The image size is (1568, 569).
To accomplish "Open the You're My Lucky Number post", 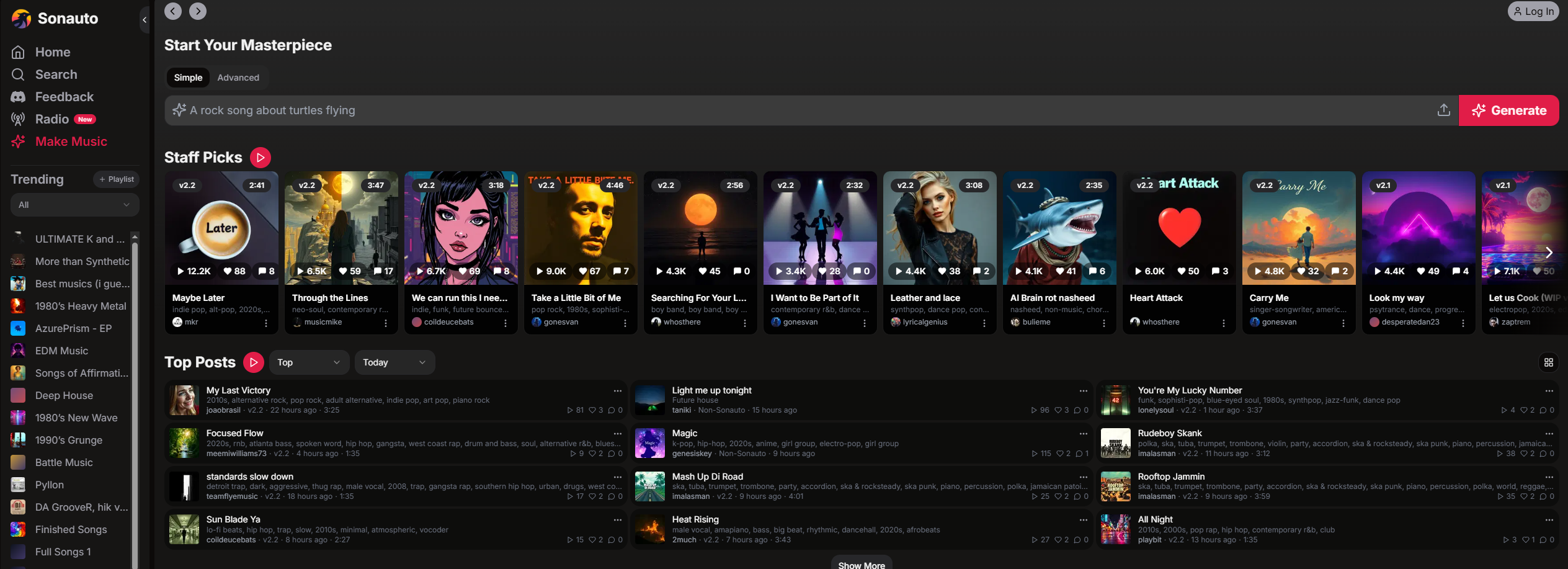I will (x=1190, y=390).
